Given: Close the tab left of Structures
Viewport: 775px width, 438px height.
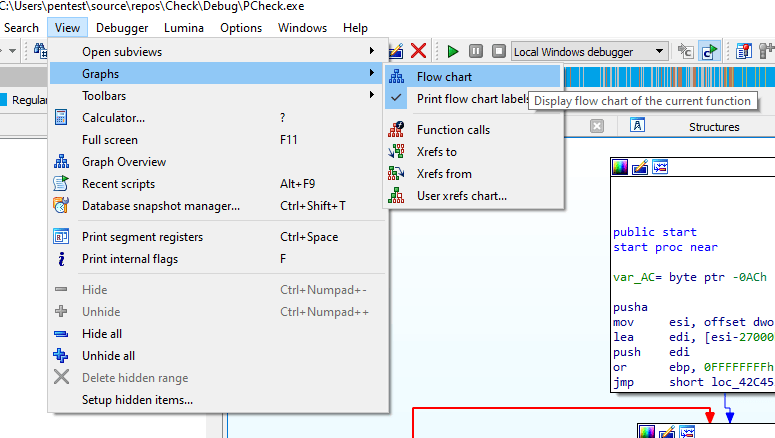Looking at the screenshot, I should 597,127.
